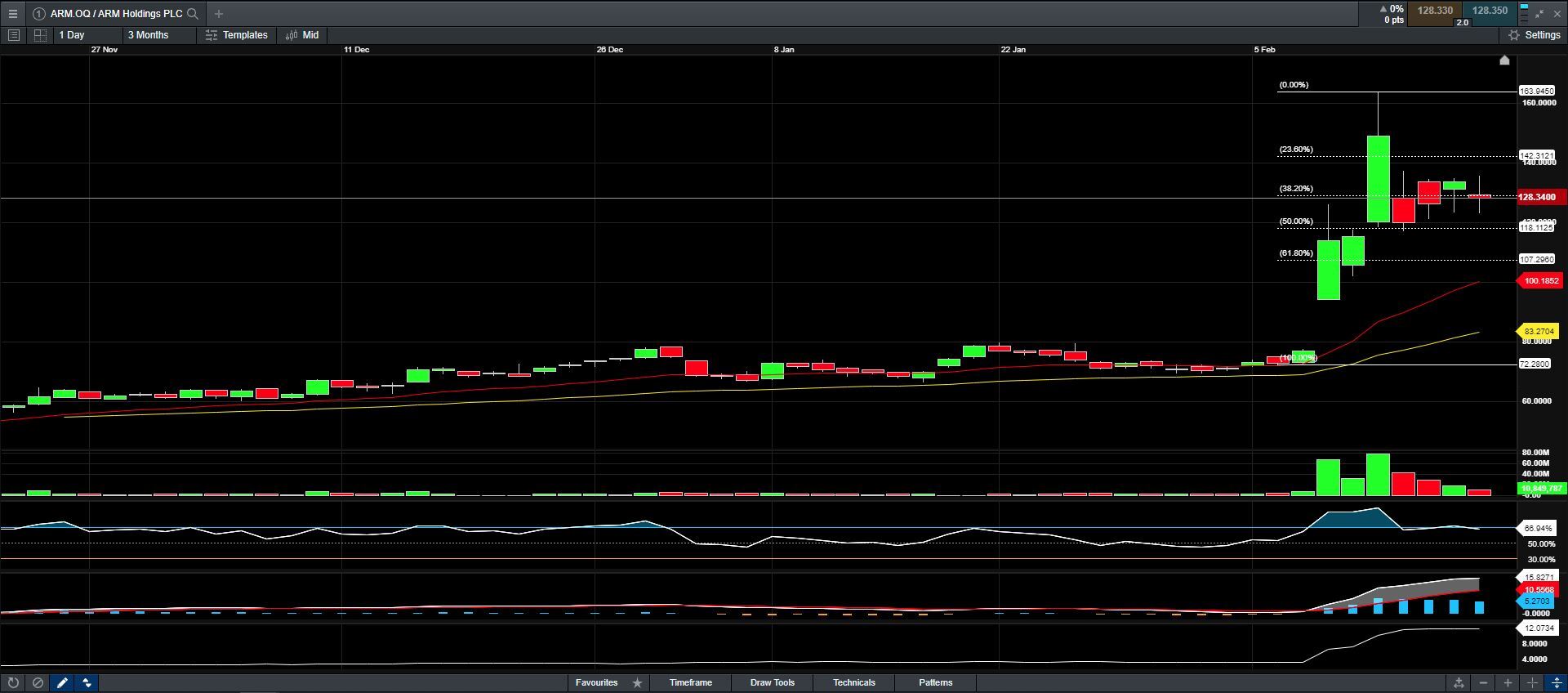Open the Mid price type selector
The width and height of the screenshot is (1568, 693).
pyautogui.click(x=302, y=35)
